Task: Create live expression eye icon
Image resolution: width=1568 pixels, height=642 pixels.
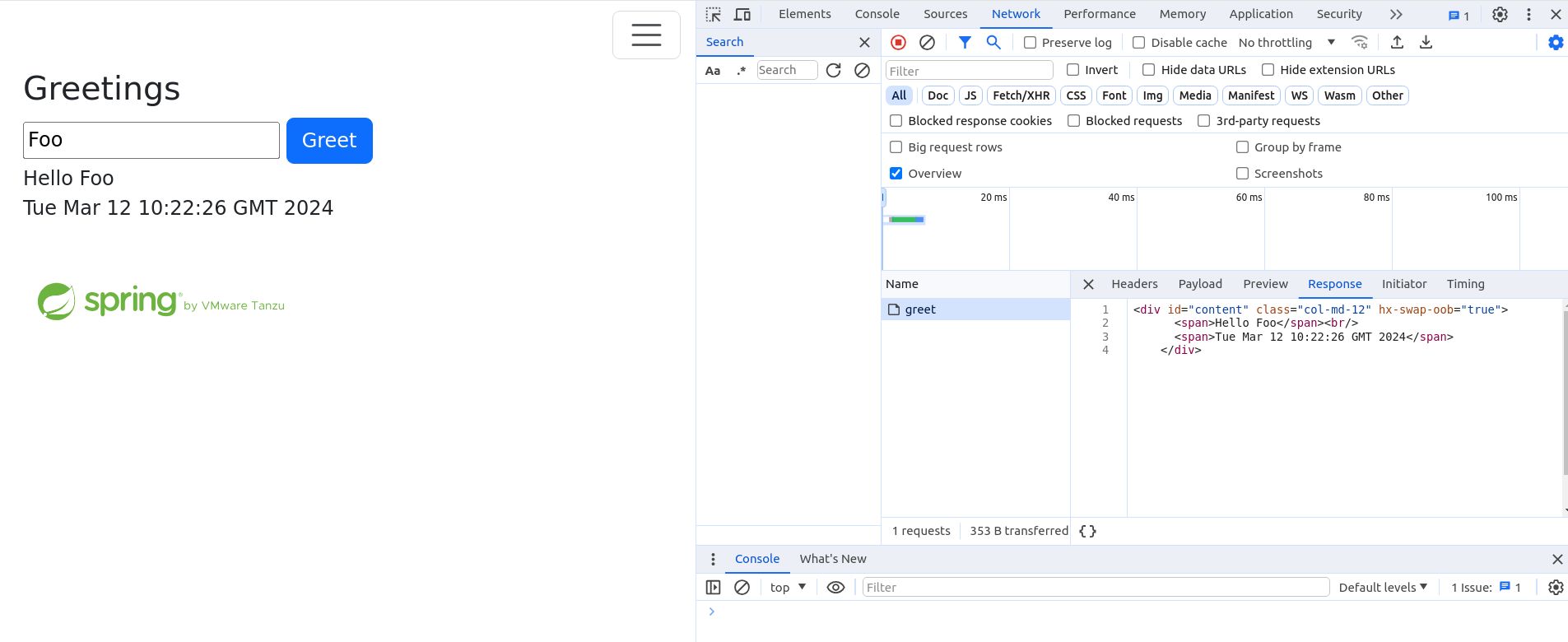Action: (835, 588)
